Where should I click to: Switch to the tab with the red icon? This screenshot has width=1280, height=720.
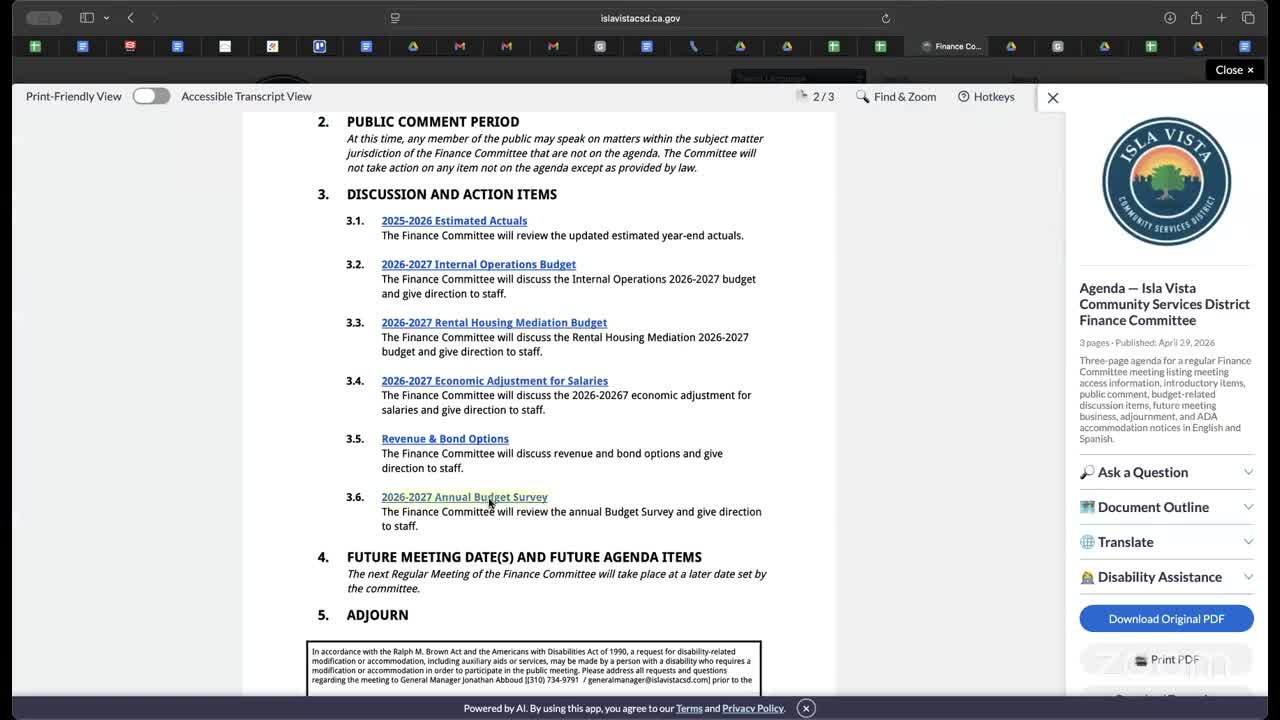click(x=130, y=46)
